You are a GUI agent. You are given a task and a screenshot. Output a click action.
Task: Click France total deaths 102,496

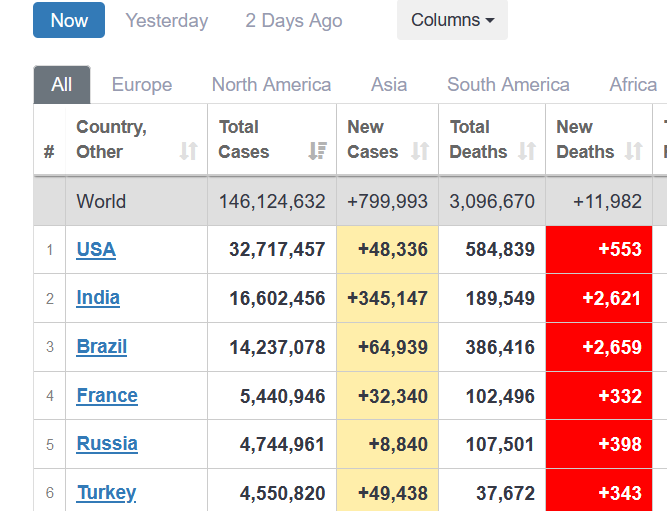(500, 396)
